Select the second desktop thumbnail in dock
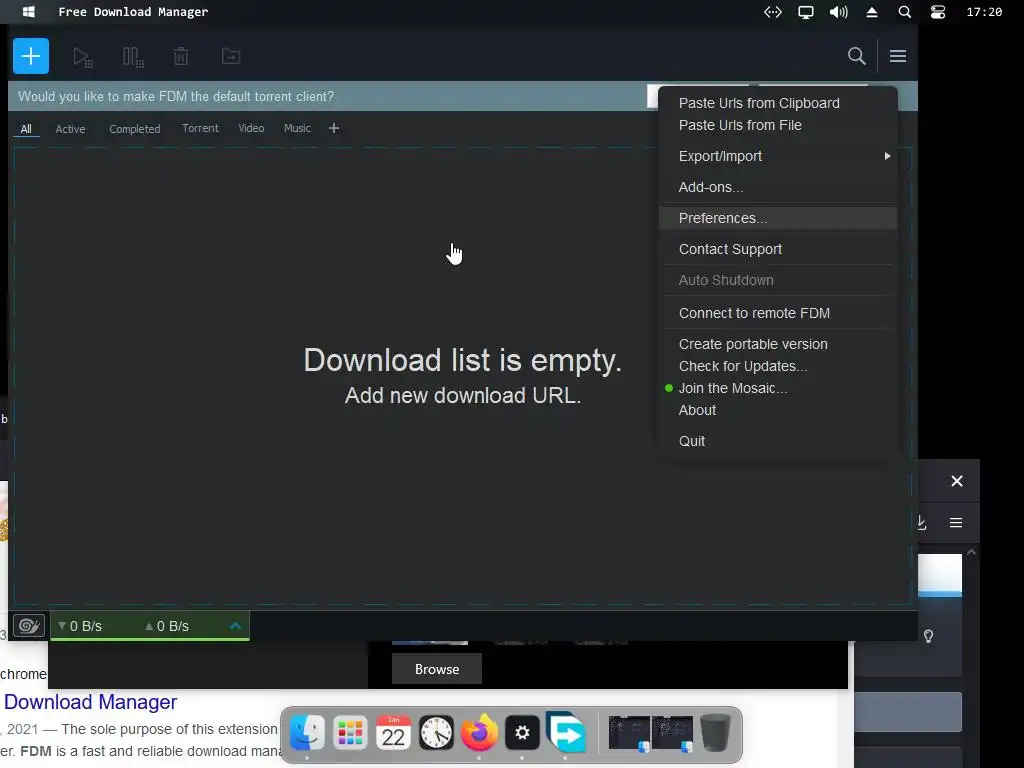Viewport: 1024px width, 768px height. pyautogui.click(x=672, y=734)
